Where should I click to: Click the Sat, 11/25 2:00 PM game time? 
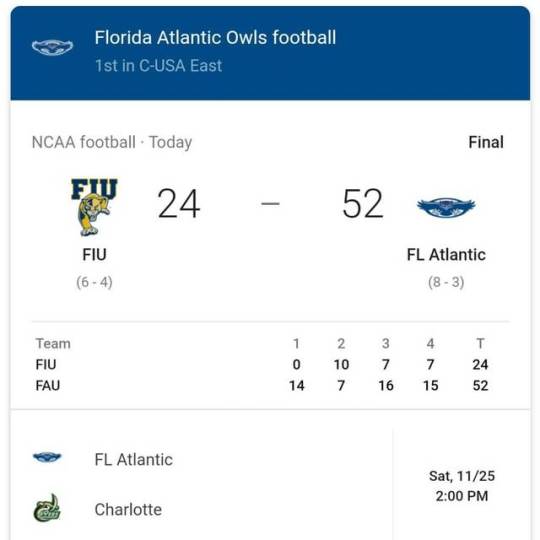[x=462, y=486]
